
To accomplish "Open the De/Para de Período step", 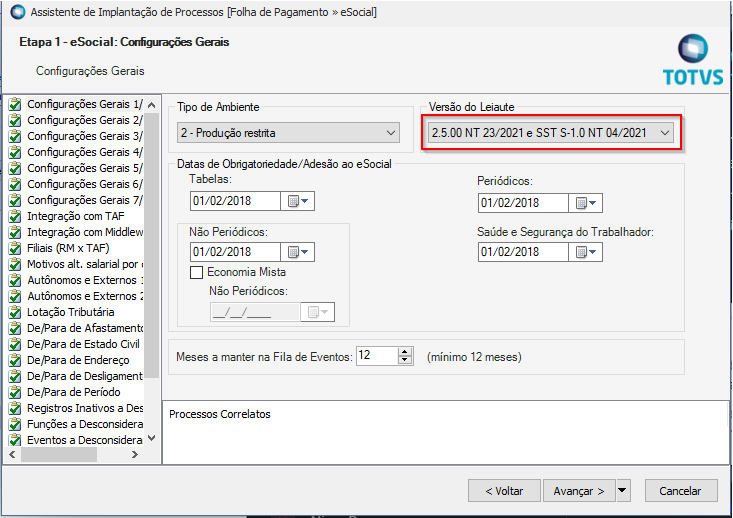I will click(73, 392).
